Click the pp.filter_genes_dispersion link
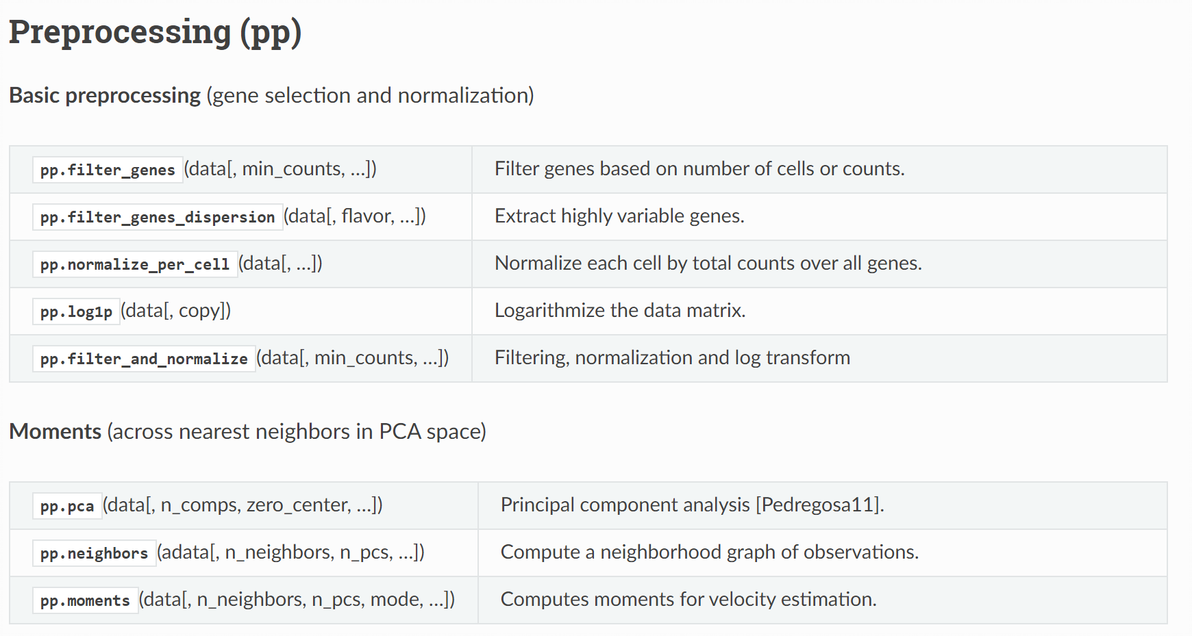Viewport: 1192px width, 636px height. point(157,217)
